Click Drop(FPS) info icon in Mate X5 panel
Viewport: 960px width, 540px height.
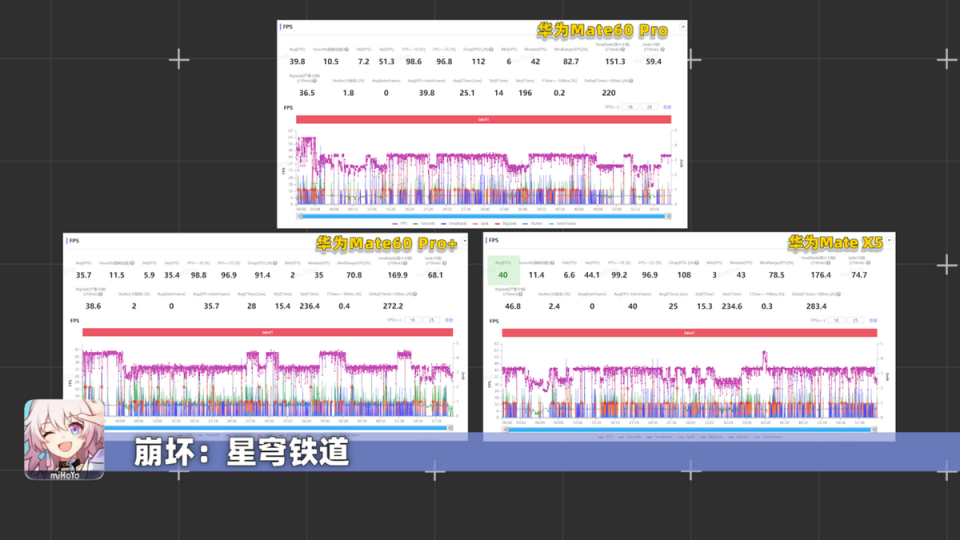click(x=698, y=263)
